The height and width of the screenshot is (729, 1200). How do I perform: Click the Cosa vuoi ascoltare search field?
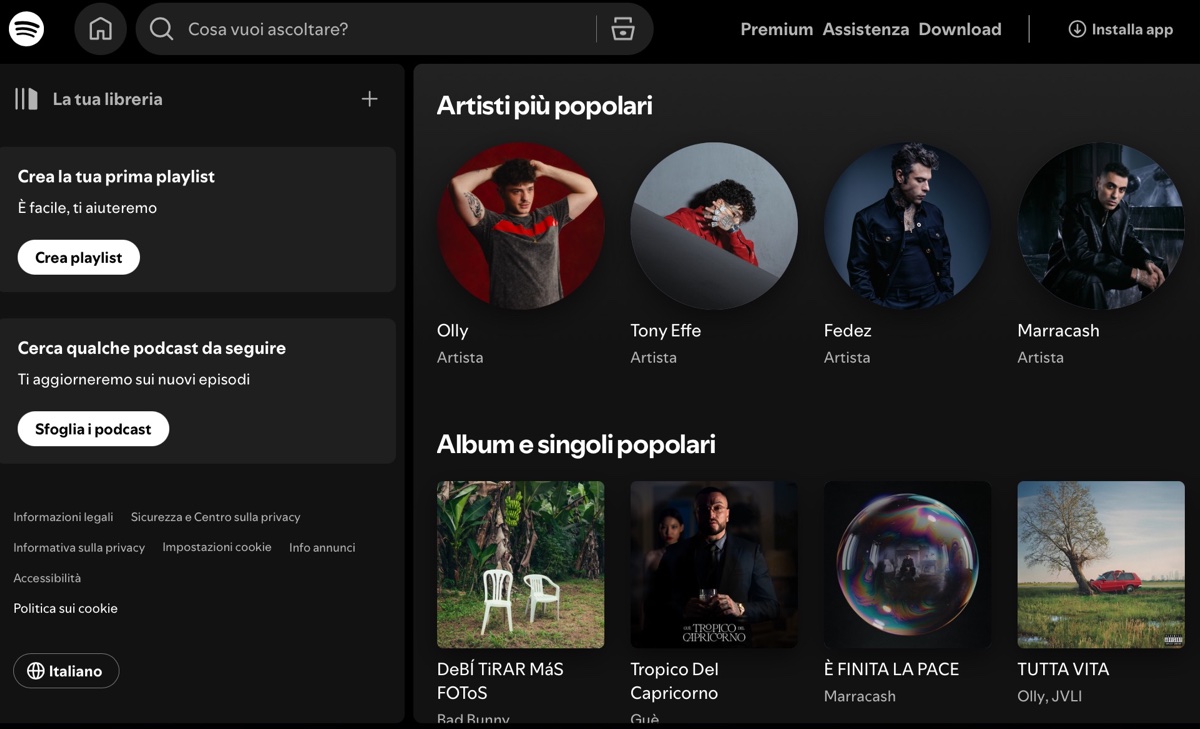[x=300, y=29]
